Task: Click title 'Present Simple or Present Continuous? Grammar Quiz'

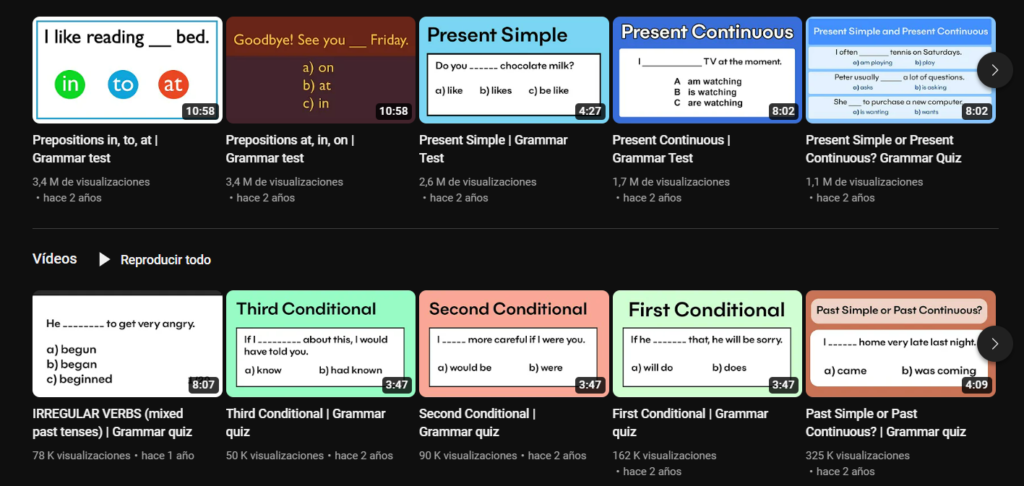Action: coord(879,149)
